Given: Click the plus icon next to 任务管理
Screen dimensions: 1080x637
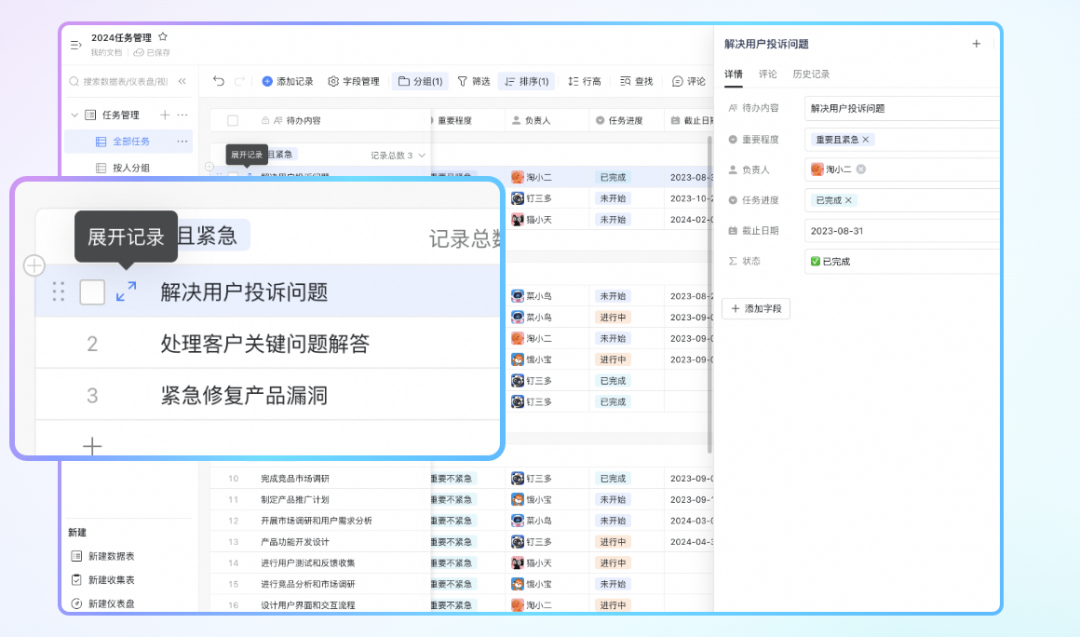Looking at the screenshot, I should 165,115.
